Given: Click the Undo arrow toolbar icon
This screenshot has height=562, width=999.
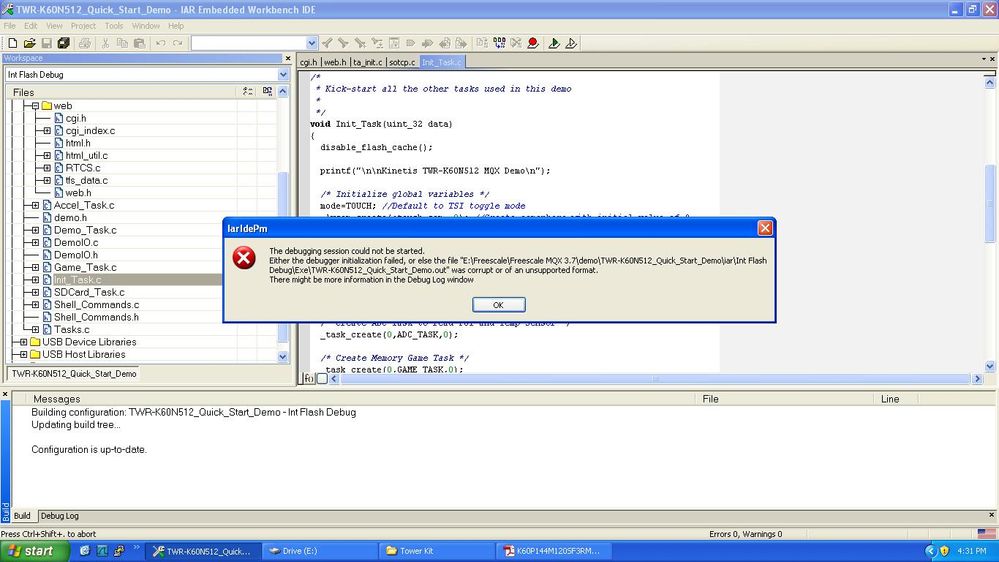Looking at the screenshot, I should (161, 43).
